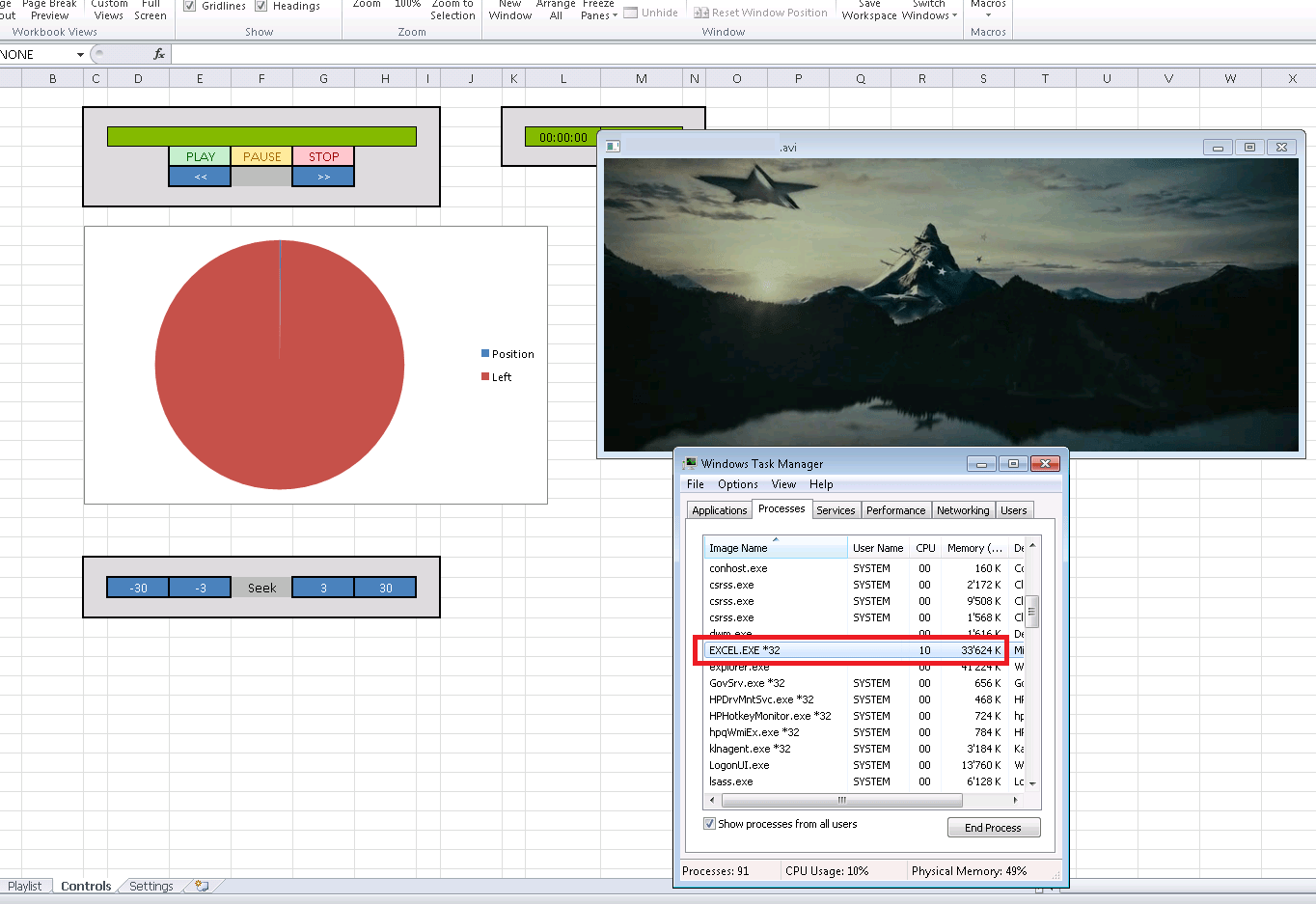The height and width of the screenshot is (904, 1316).
Task: End the EXCEL.EXE process
Action: [993, 827]
